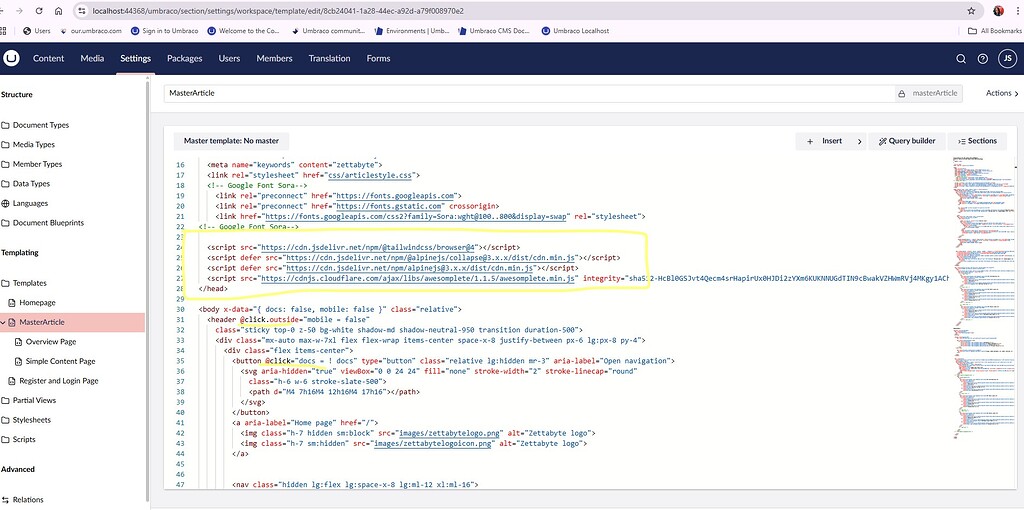Open the search magnifier icon

pyautogui.click(x=961, y=58)
